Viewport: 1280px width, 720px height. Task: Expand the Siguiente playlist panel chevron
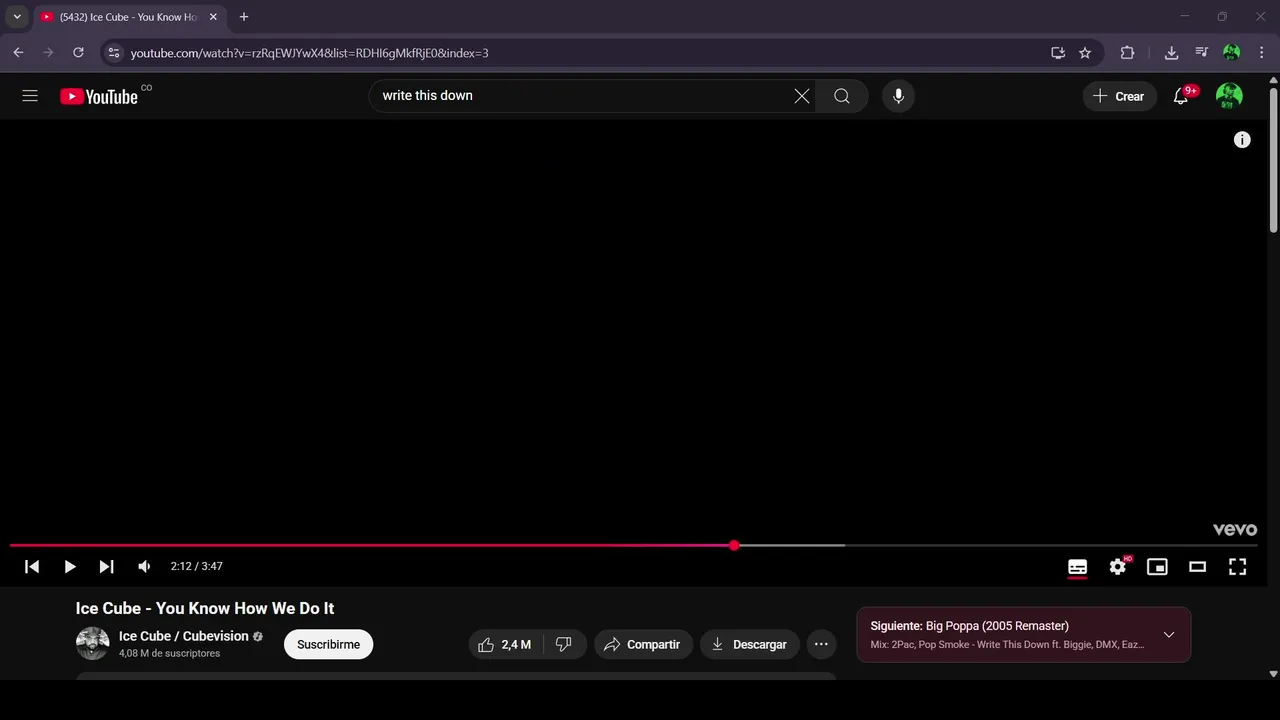(x=1169, y=635)
